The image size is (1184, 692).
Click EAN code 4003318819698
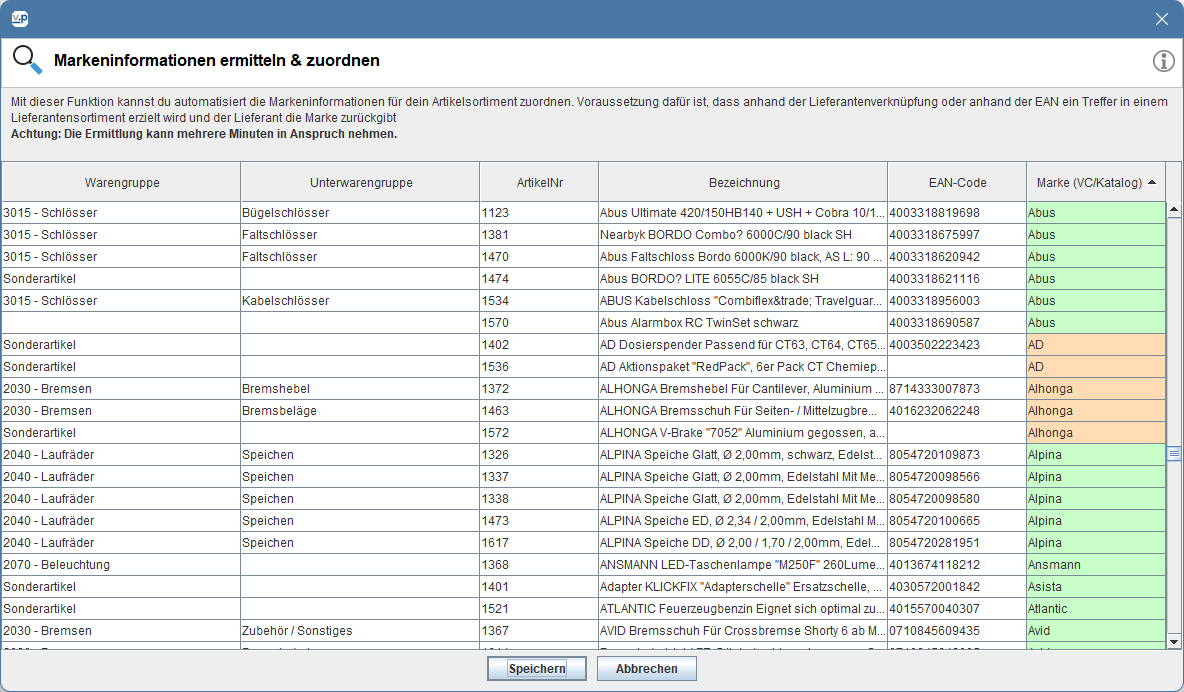957,213
